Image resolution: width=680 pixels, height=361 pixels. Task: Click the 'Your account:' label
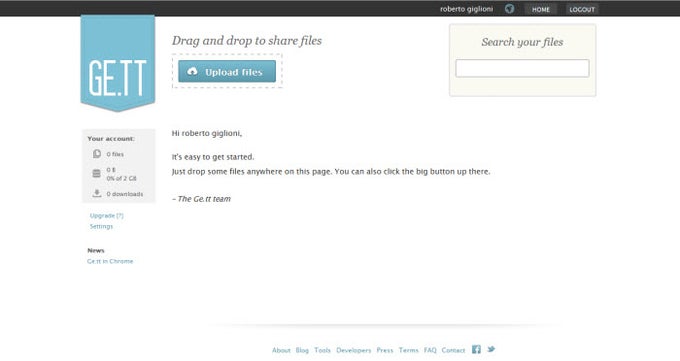(x=111, y=139)
